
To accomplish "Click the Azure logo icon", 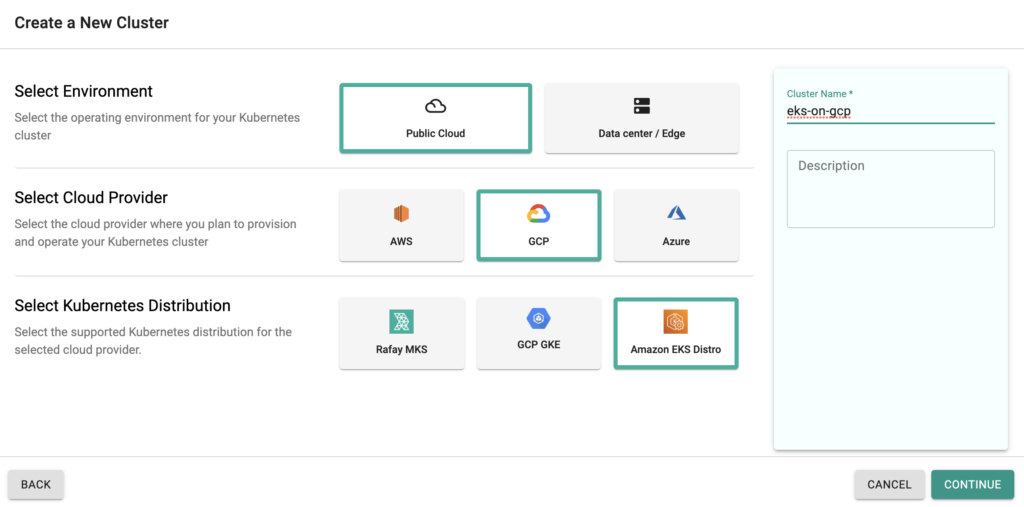I will coord(676,213).
